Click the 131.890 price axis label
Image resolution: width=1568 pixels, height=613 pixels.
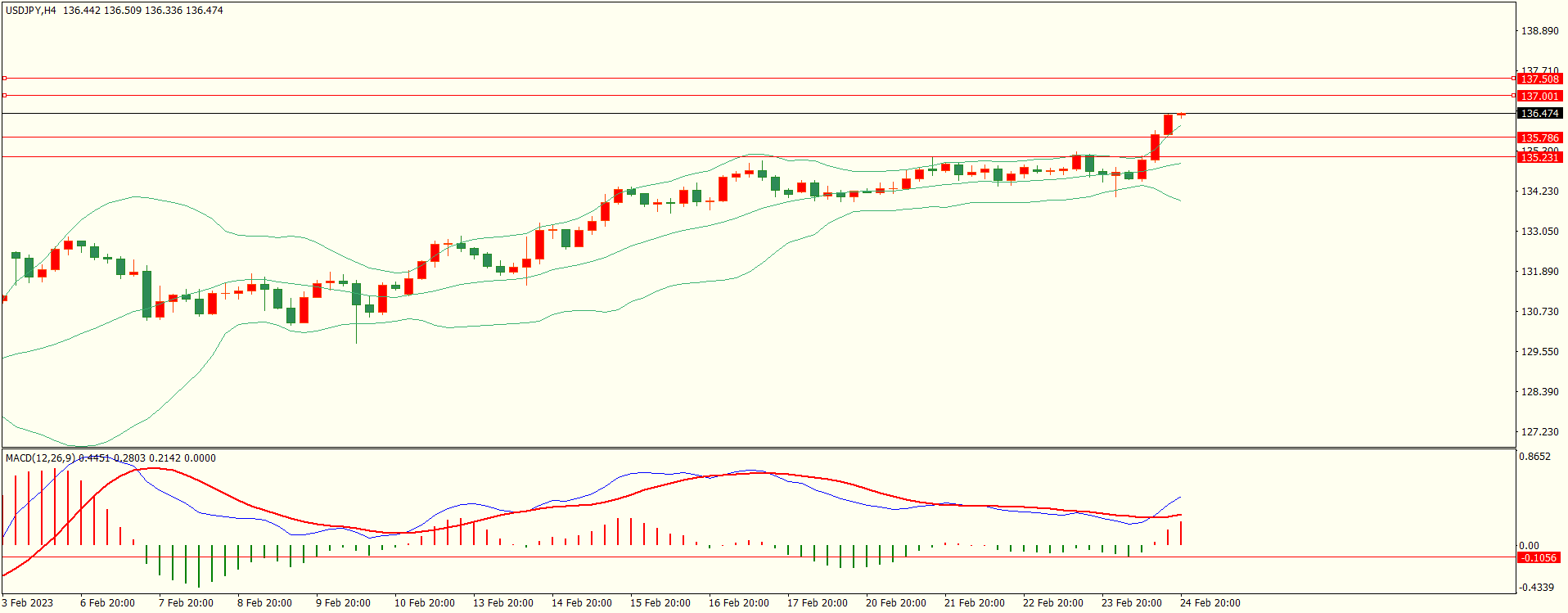click(1539, 272)
